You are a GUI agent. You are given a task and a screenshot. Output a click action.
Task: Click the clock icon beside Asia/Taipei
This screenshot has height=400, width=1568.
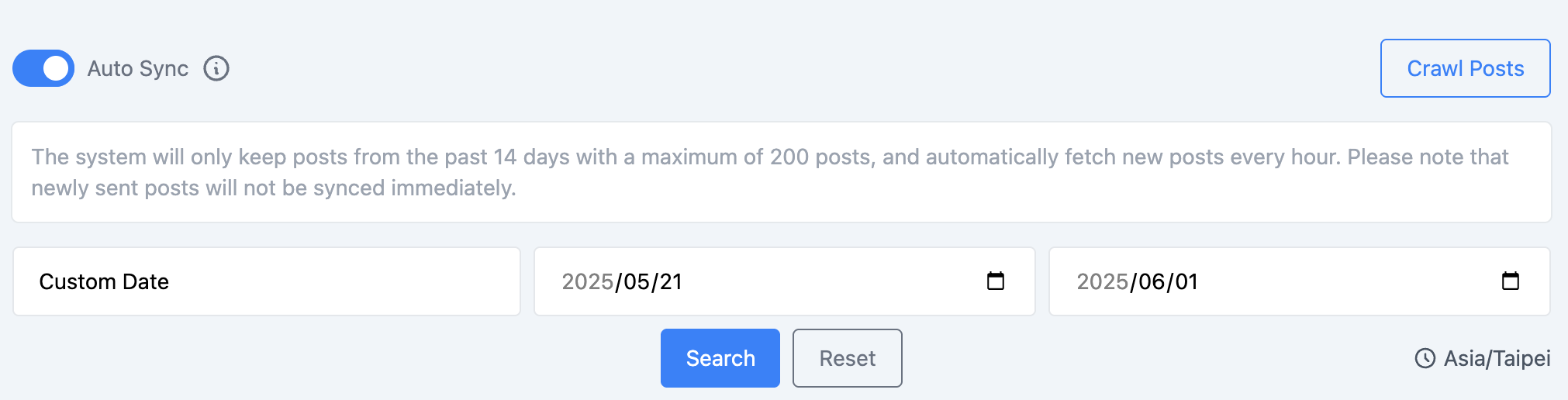1425,358
